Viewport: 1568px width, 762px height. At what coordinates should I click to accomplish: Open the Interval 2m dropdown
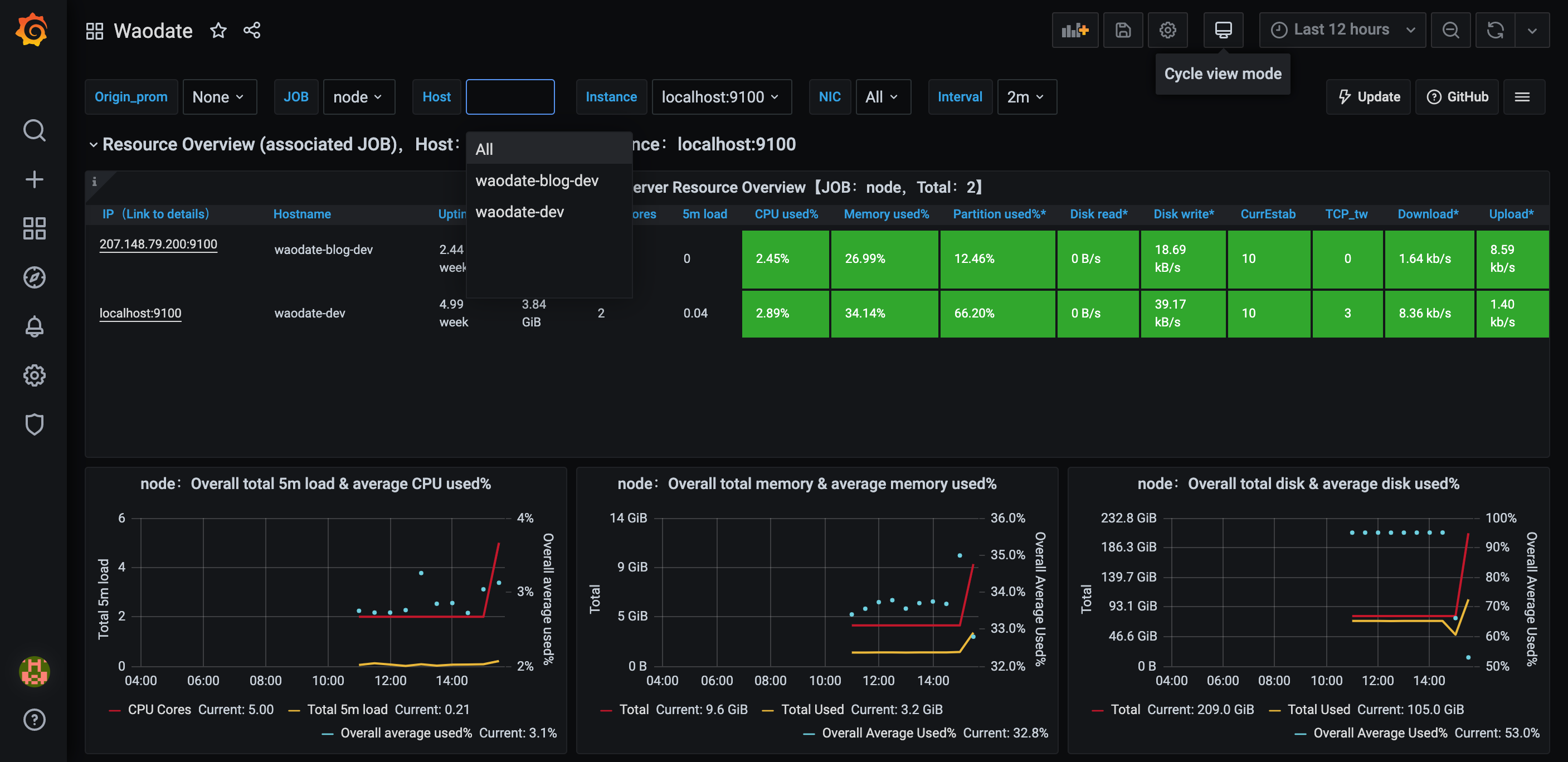click(1026, 96)
